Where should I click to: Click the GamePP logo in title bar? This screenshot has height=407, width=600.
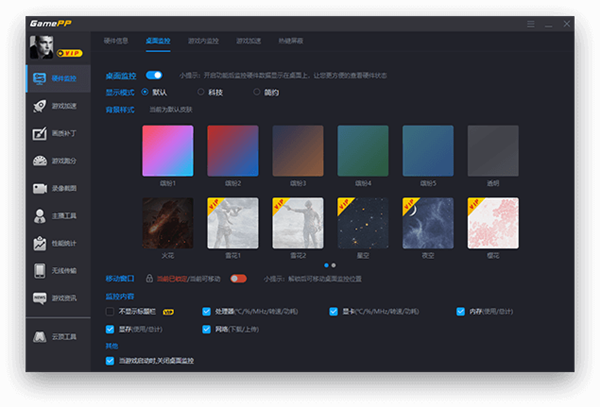tap(51, 23)
